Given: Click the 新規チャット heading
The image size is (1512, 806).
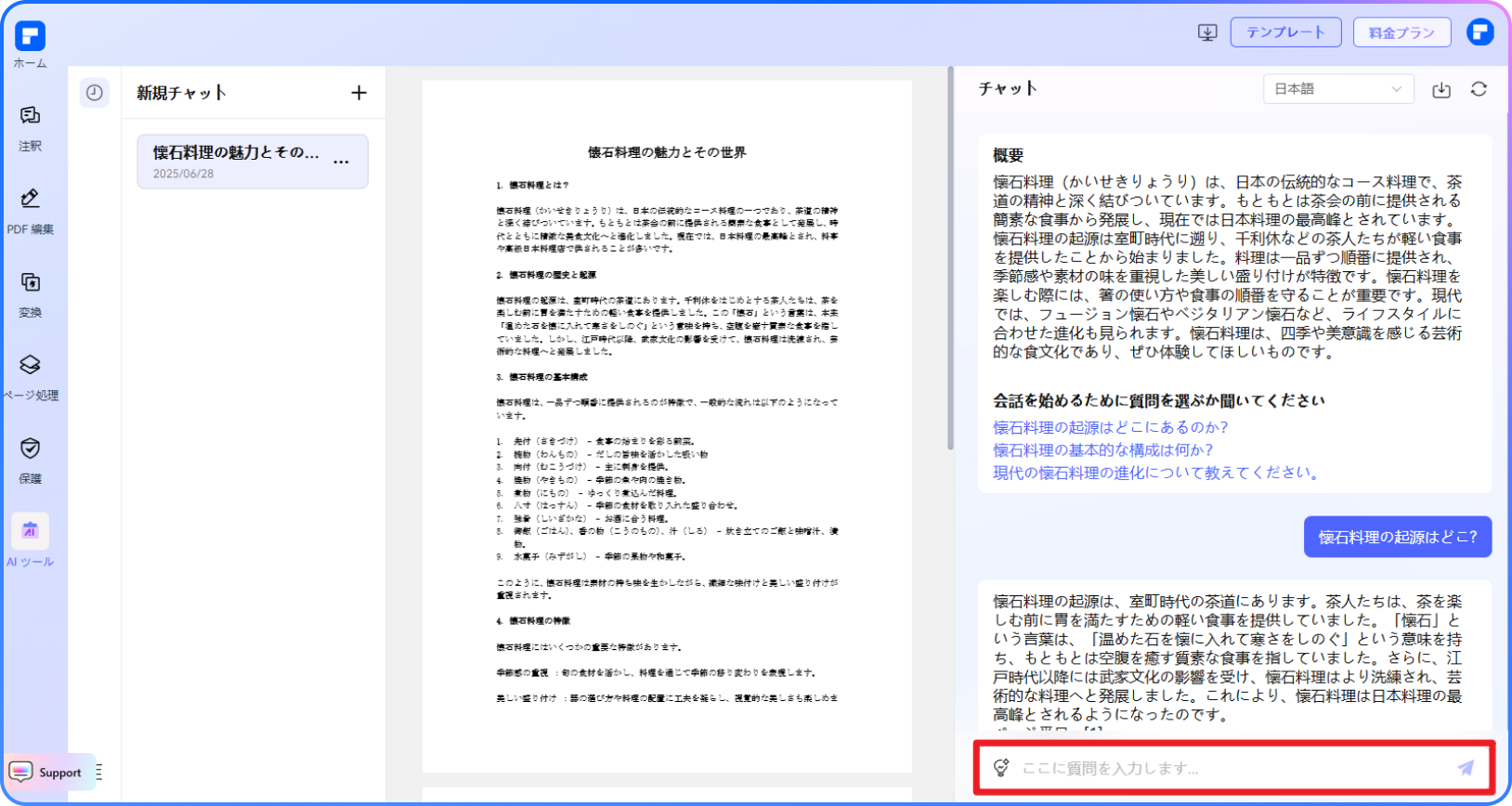Looking at the screenshot, I should [x=181, y=93].
